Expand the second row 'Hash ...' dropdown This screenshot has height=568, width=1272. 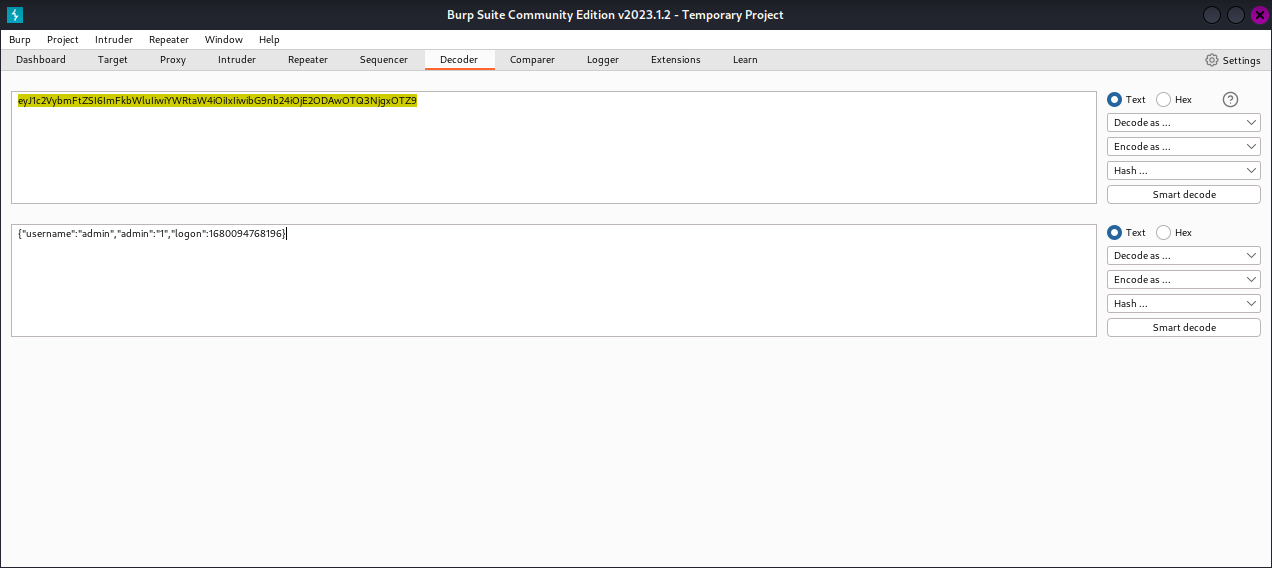[1183, 303]
